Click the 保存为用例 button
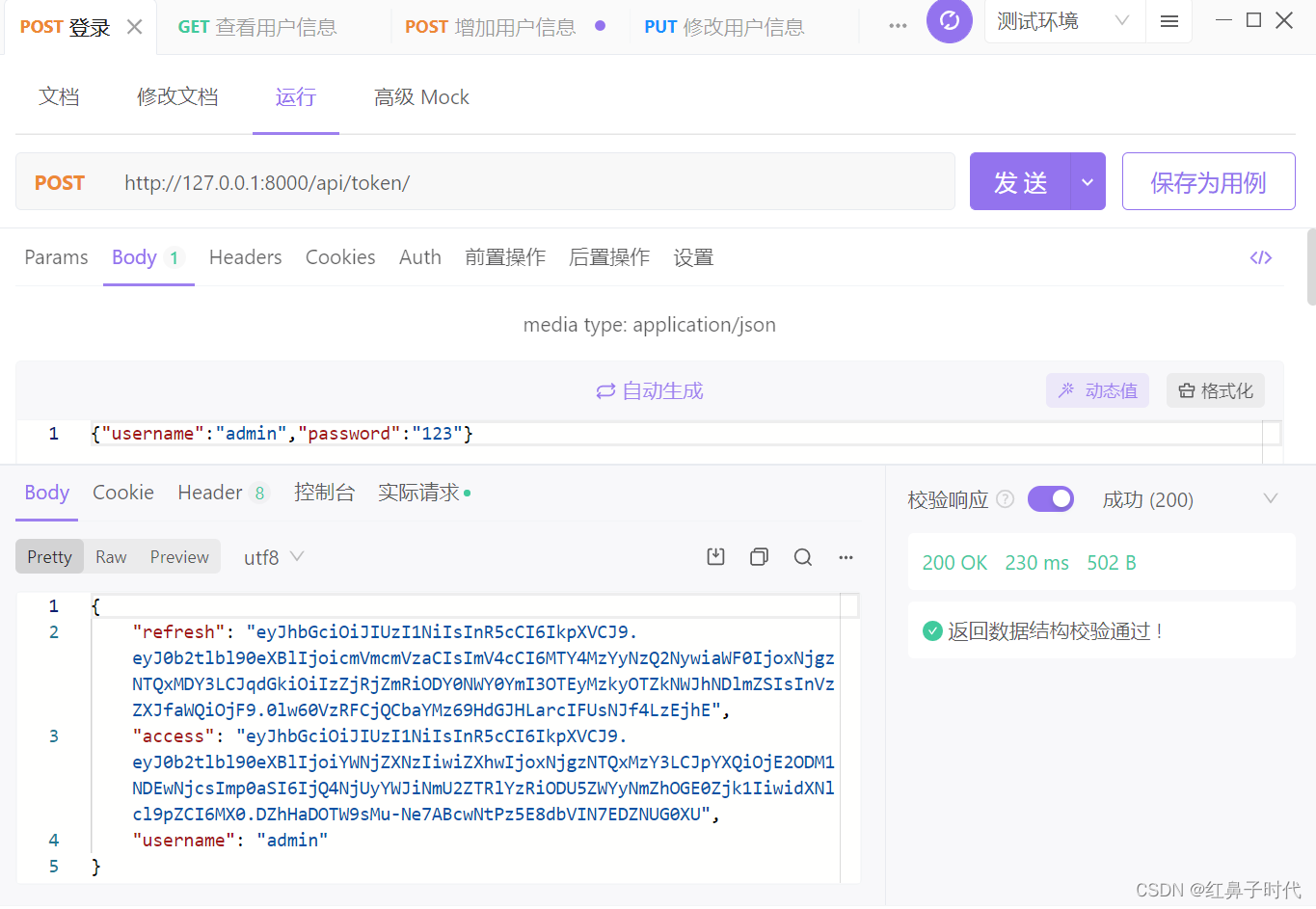Screen dimensions: 1316x909 click(x=1208, y=181)
